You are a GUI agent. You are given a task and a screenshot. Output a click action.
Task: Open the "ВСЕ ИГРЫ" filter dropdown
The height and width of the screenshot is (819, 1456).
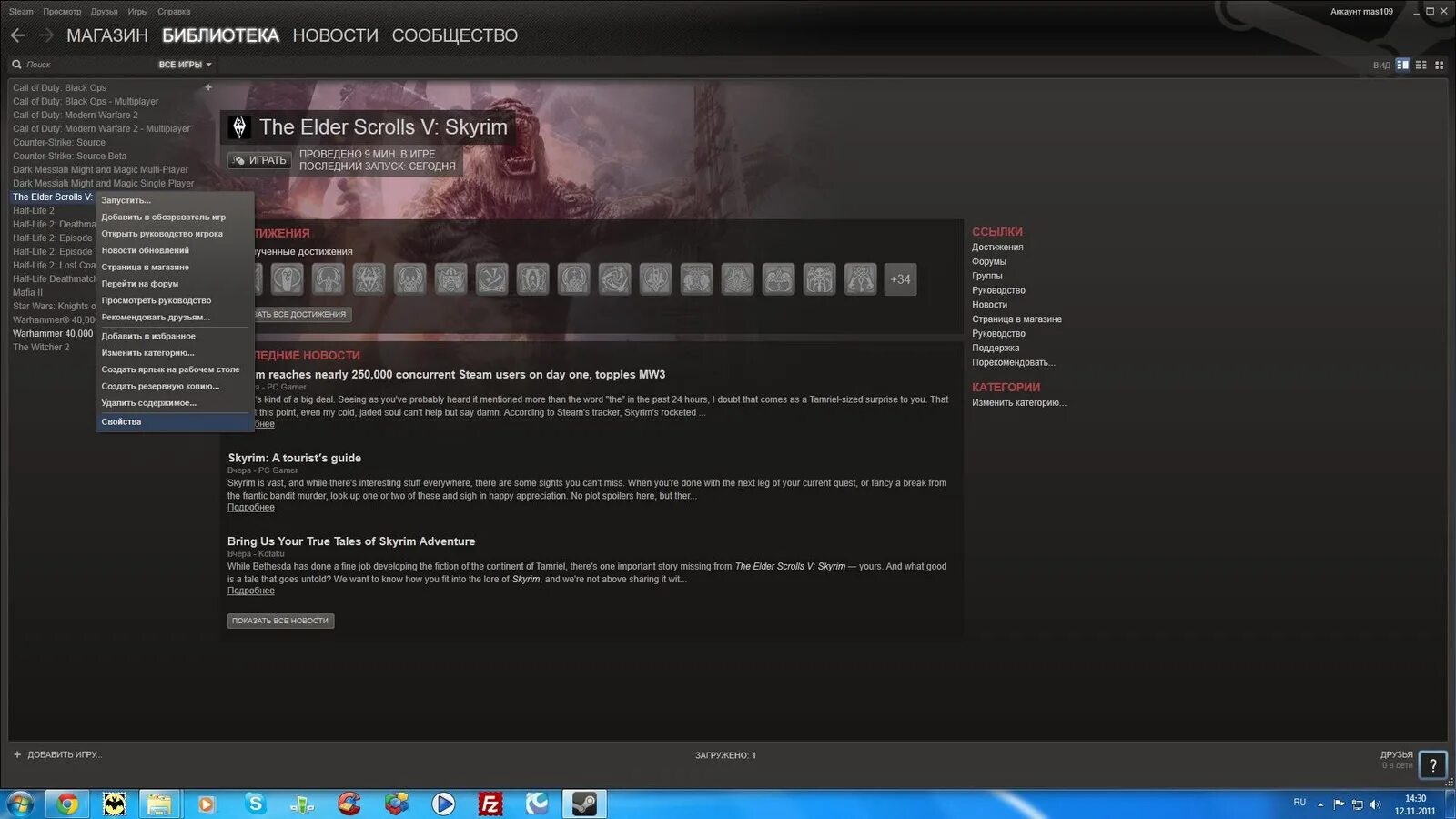click(x=185, y=65)
